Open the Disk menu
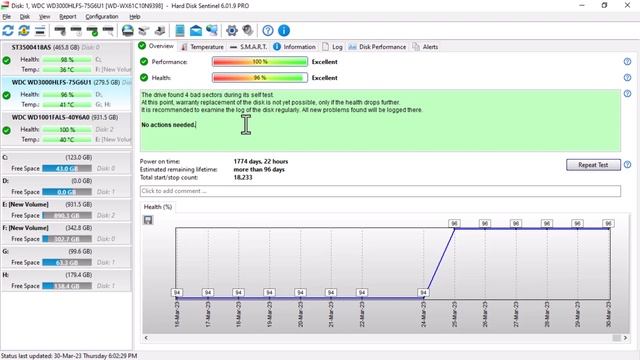 point(25,17)
